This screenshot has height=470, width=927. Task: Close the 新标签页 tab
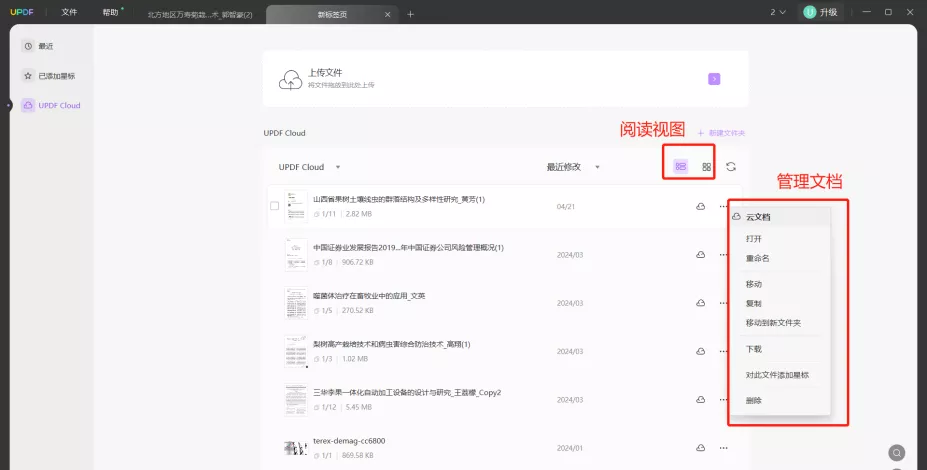pyautogui.click(x=387, y=14)
